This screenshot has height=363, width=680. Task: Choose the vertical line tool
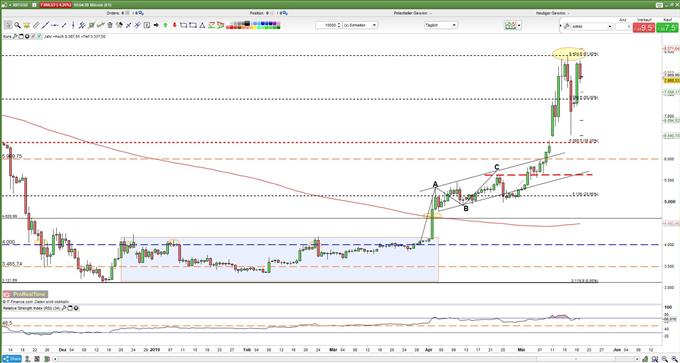[x=73, y=25]
